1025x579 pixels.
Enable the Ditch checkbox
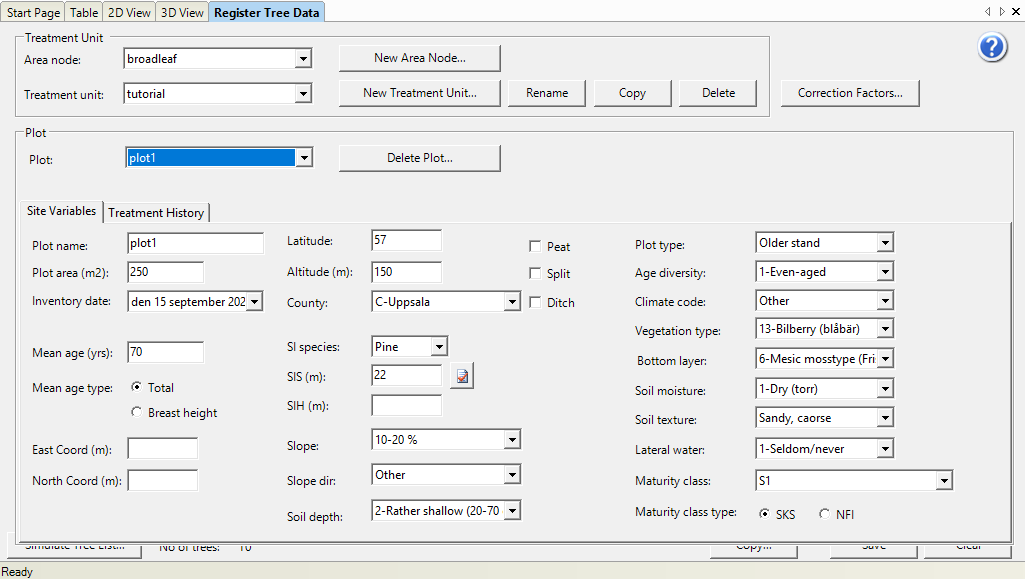point(535,302)
